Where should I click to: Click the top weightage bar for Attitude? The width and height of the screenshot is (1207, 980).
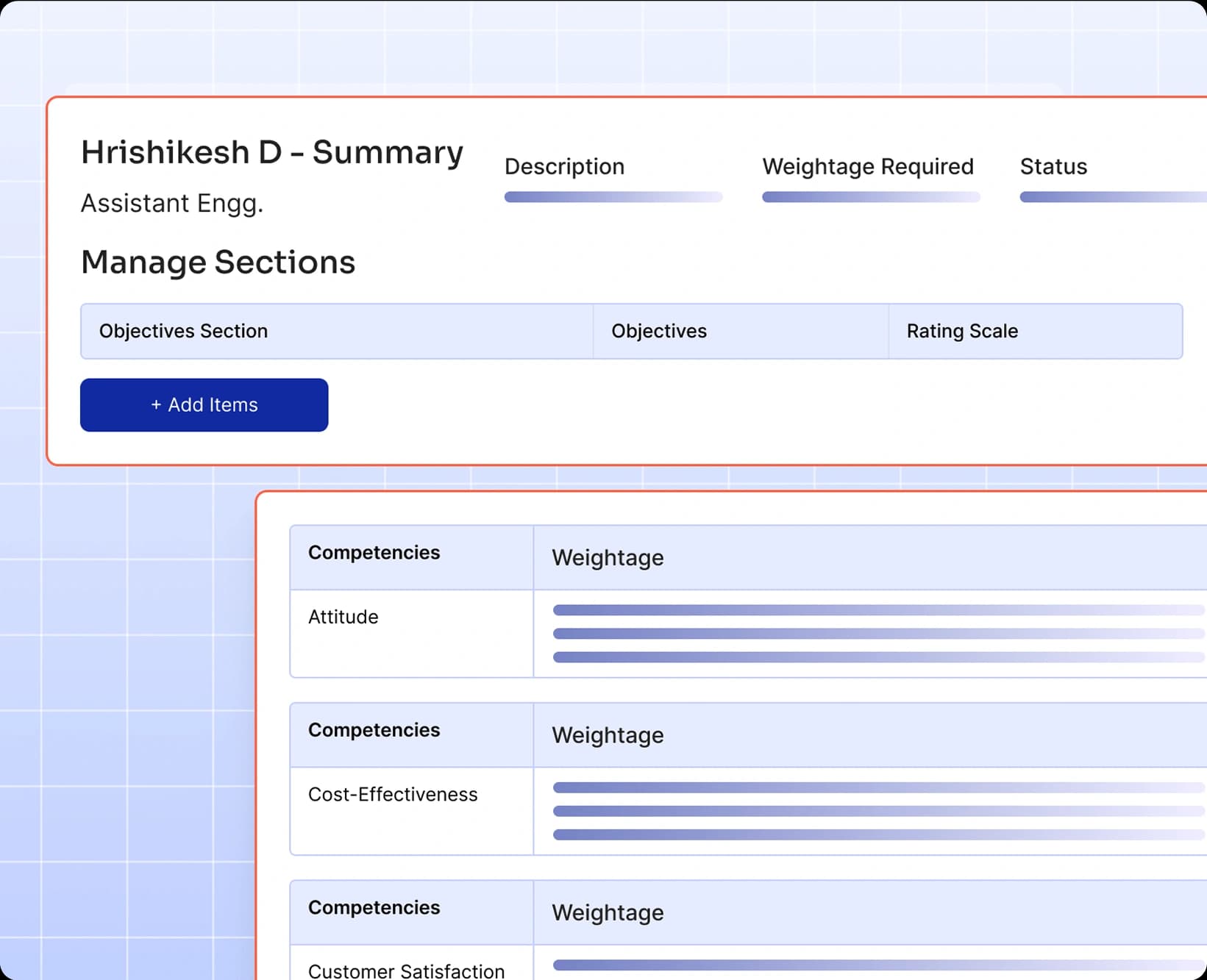[809, 609]
